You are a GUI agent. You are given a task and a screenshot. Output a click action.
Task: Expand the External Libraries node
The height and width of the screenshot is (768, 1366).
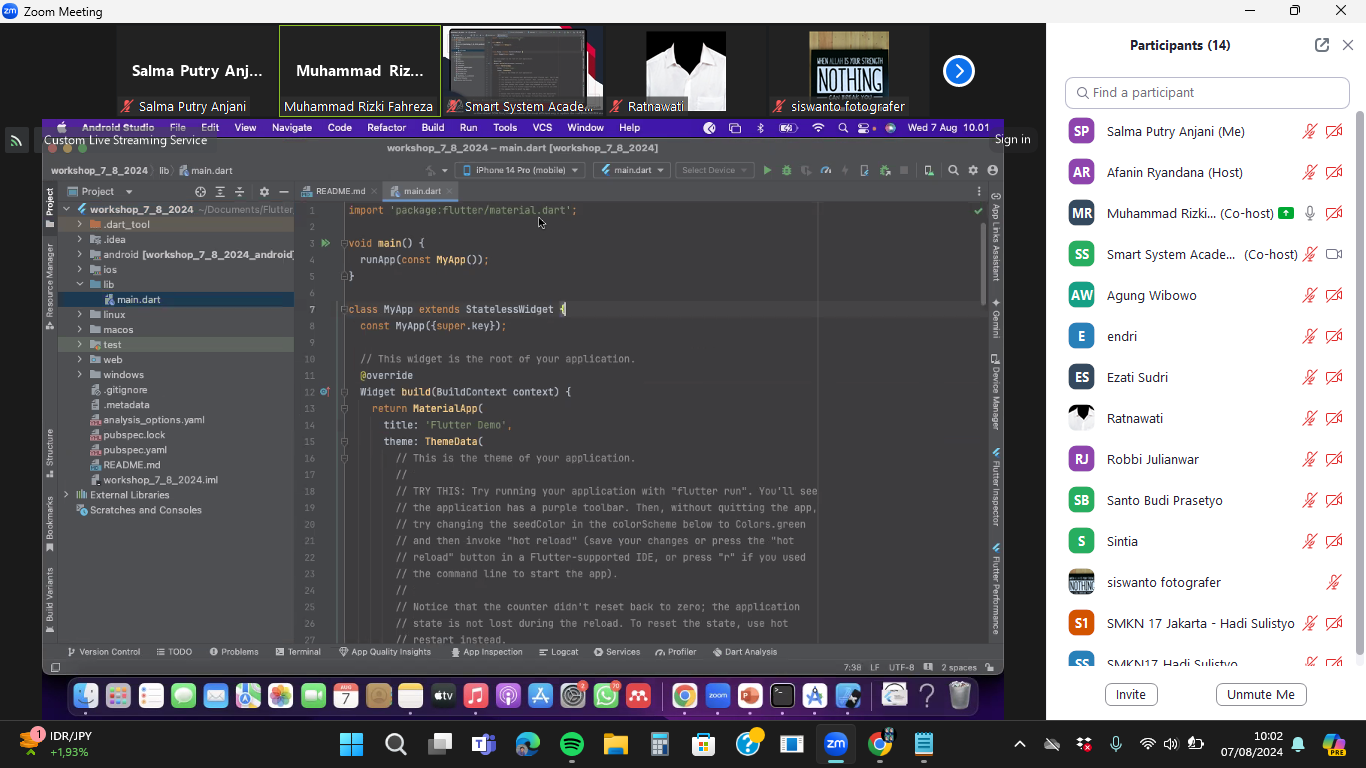[67, 494]
